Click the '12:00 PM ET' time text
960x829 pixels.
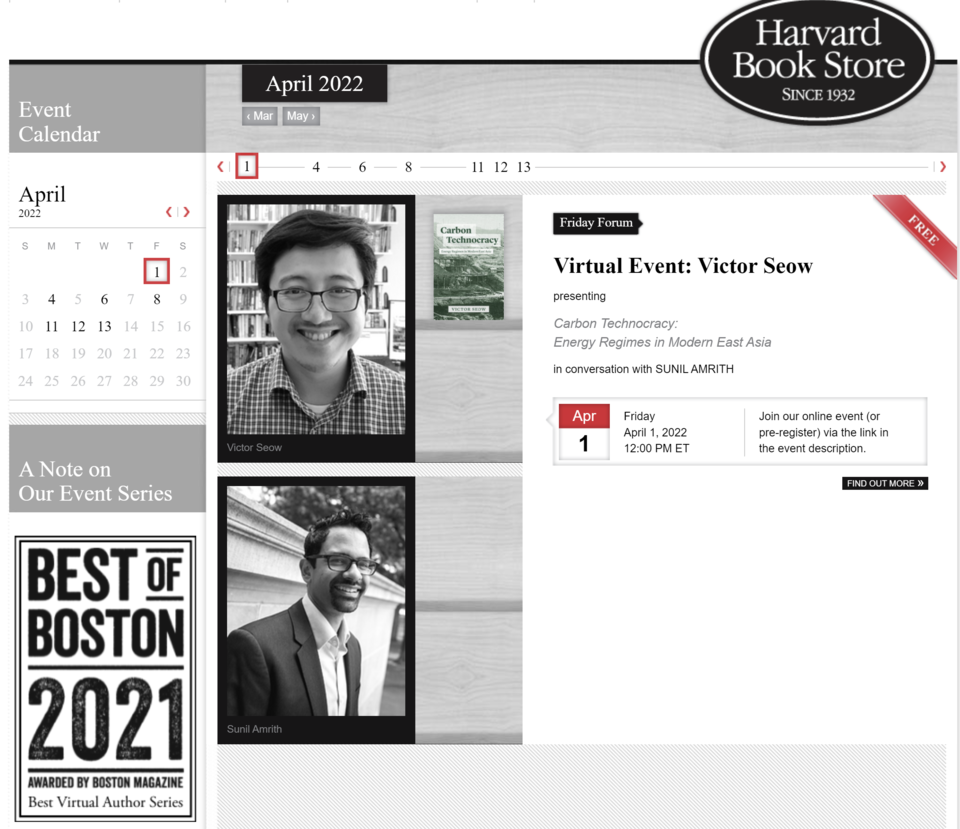pos(656,448)
